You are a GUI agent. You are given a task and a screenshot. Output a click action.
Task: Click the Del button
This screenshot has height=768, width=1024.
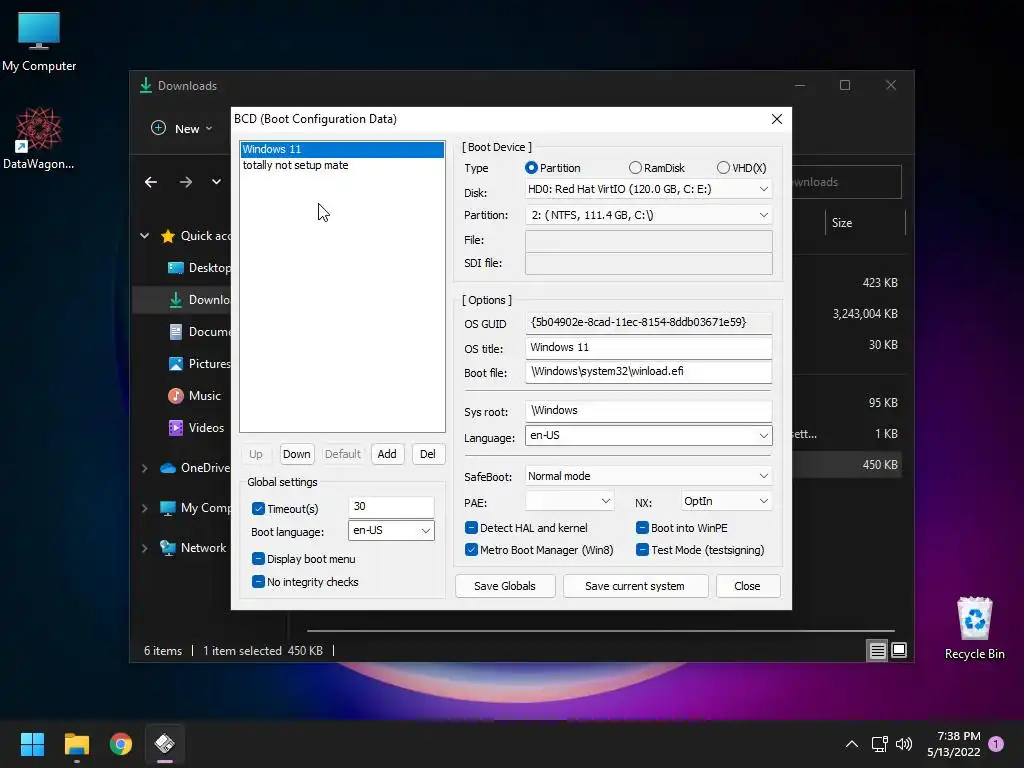[428, 454]
